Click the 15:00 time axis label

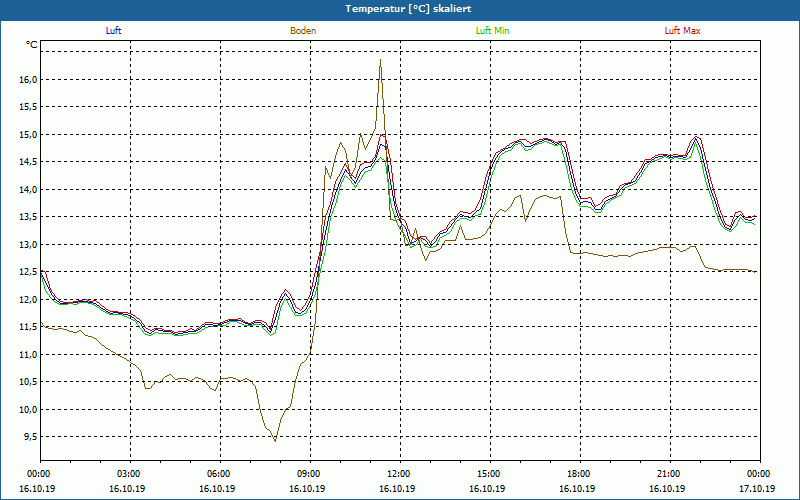pyautogui.click(x=490, y=474)
